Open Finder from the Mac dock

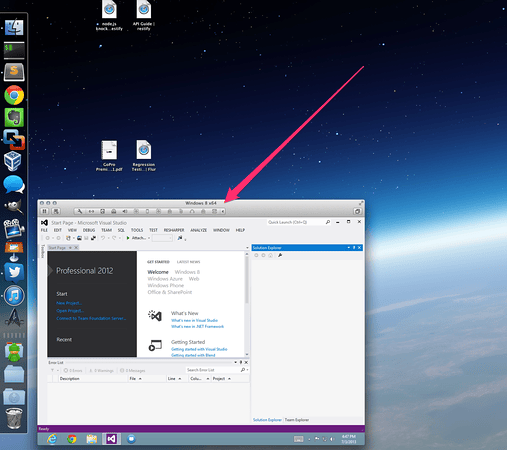click(14, 27)
